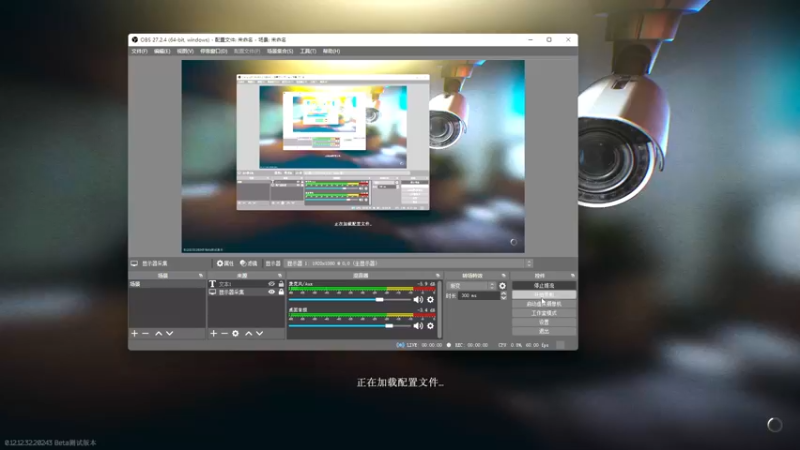Open the 渐变 transition type dropdown
Viewport: 800px width, 450px height.
pos(471,286)
